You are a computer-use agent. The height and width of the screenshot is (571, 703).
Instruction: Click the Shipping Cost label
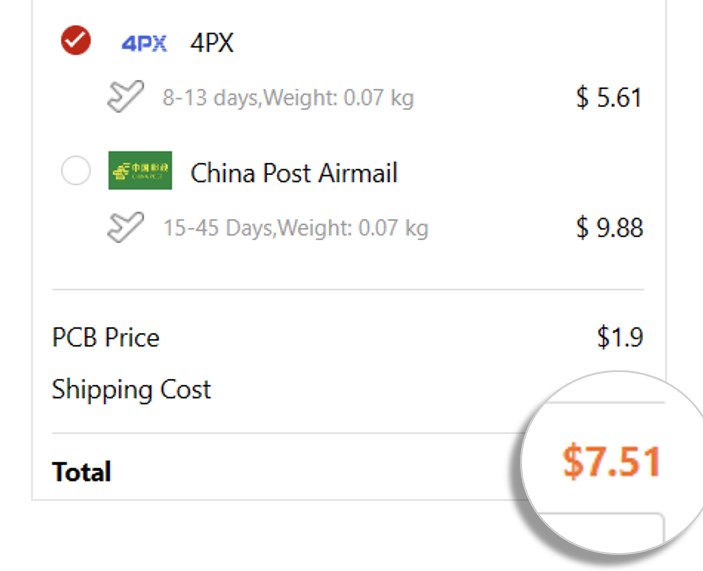coord(131,389)
